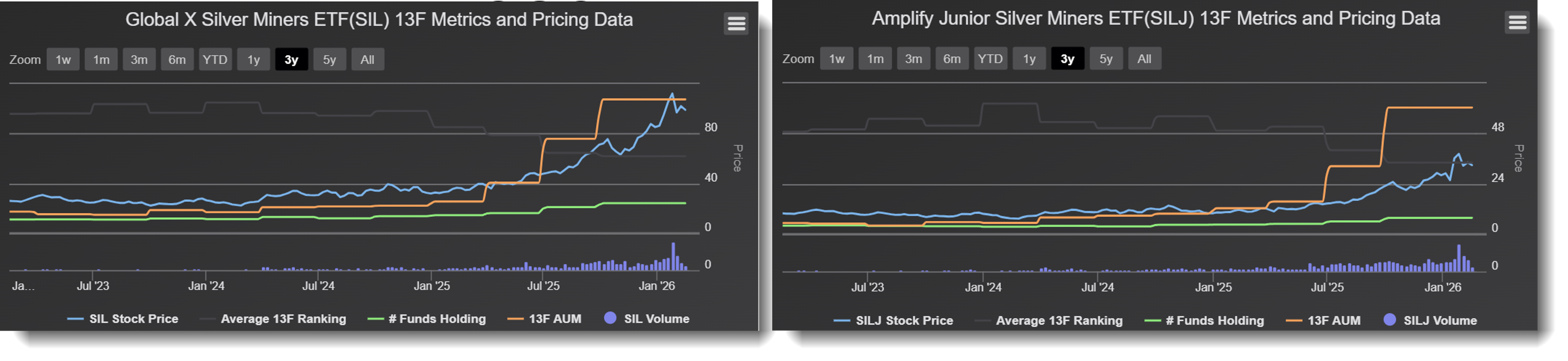Toggle SIL Stock Price series in legend

pos(123,319)
